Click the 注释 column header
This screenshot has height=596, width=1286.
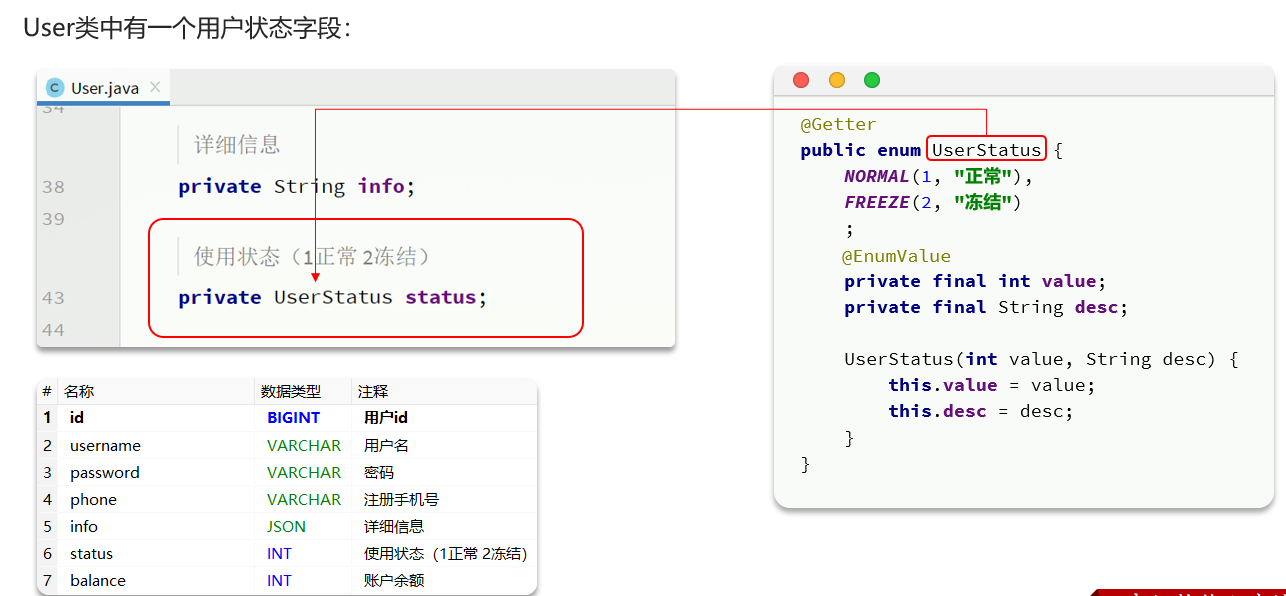pyautogui.click(x=373, y=391)
